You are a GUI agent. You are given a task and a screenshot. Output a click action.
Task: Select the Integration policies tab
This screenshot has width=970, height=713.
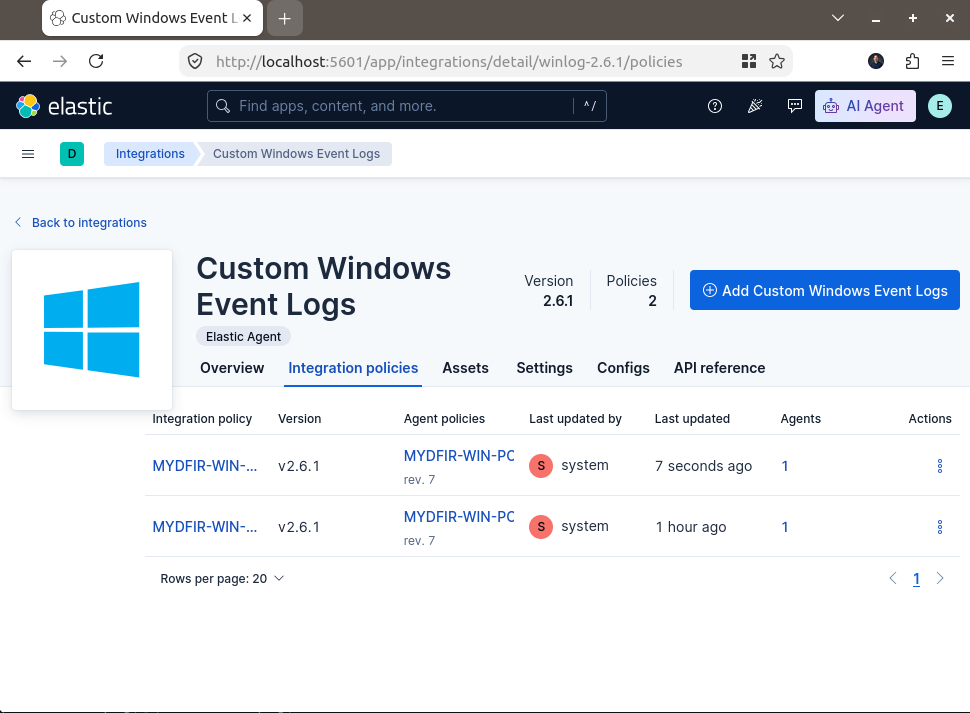pyautogui.click(x=353, y=368)
